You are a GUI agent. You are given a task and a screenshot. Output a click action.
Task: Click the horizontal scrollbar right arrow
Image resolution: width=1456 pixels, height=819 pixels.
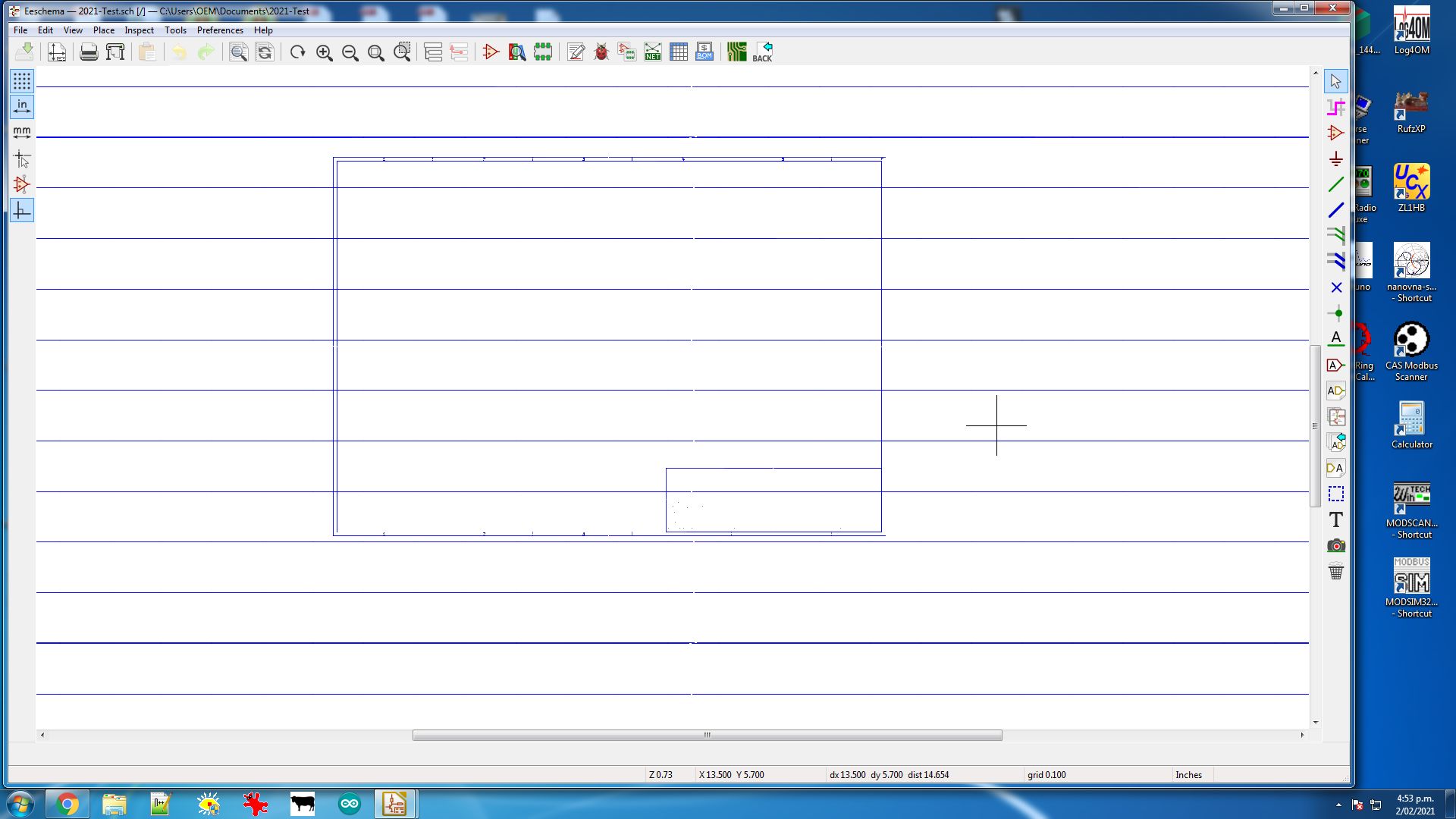click(x=1302, y=735)
